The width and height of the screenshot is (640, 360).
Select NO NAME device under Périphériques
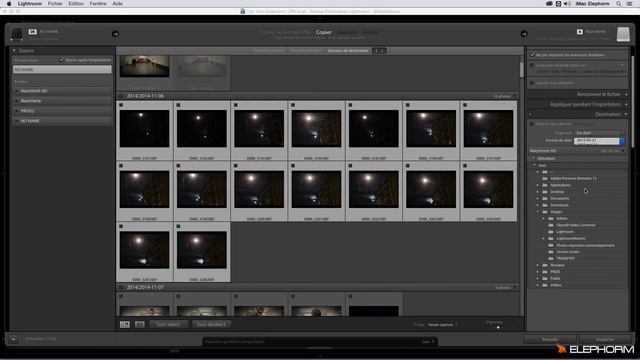(x=62, y=70)
